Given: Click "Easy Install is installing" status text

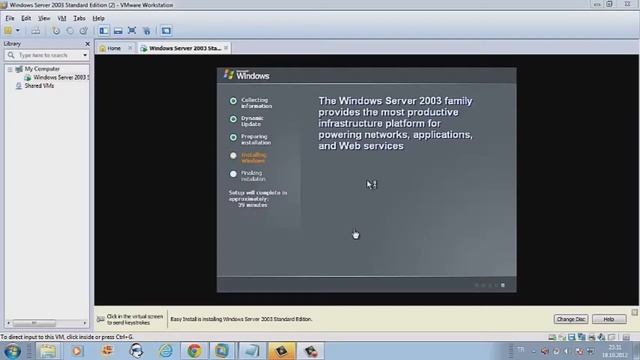Looking at the screenshot, I should click(241, 319).
